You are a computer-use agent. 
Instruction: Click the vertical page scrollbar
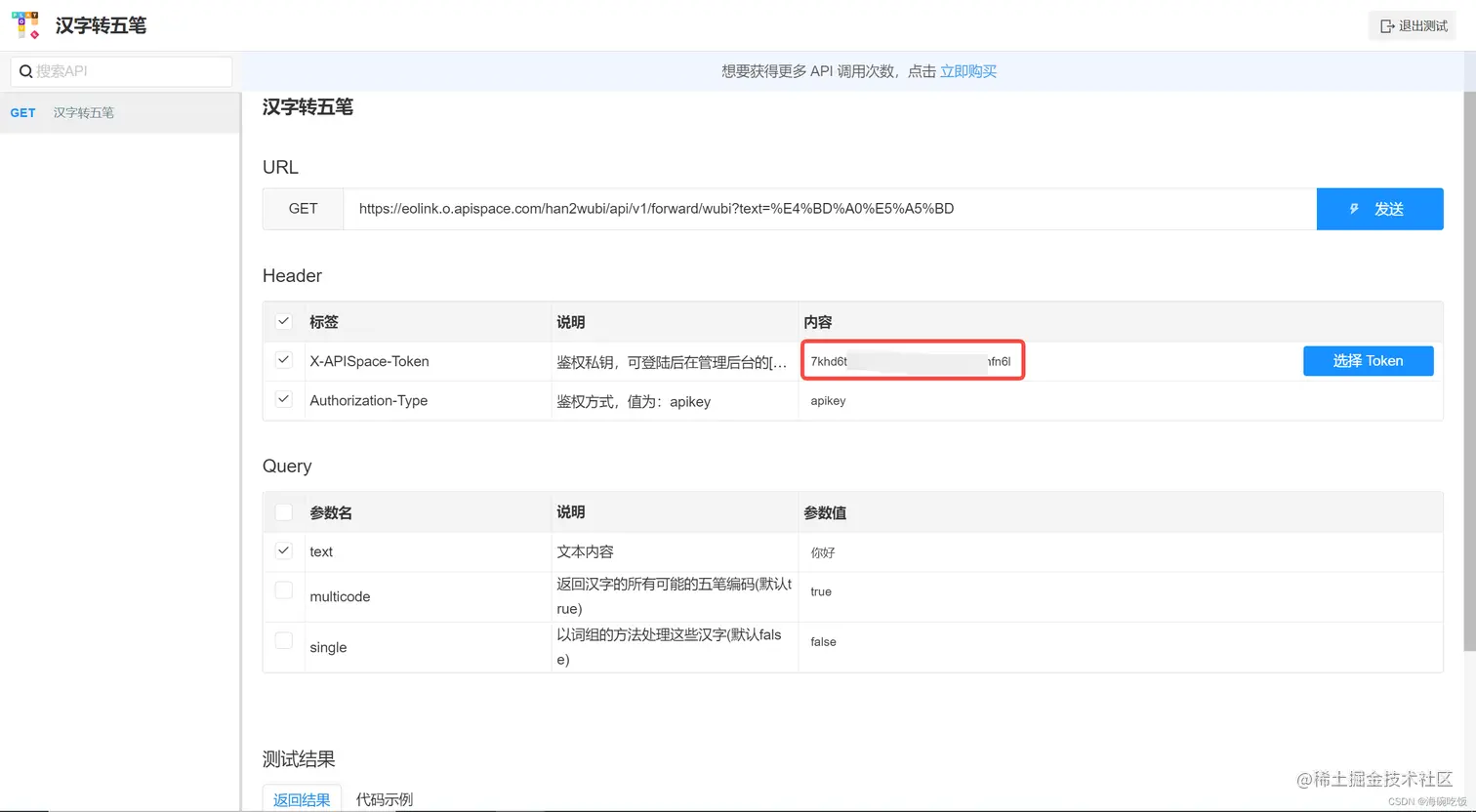pyautogui.click(x=1469, y=371)
